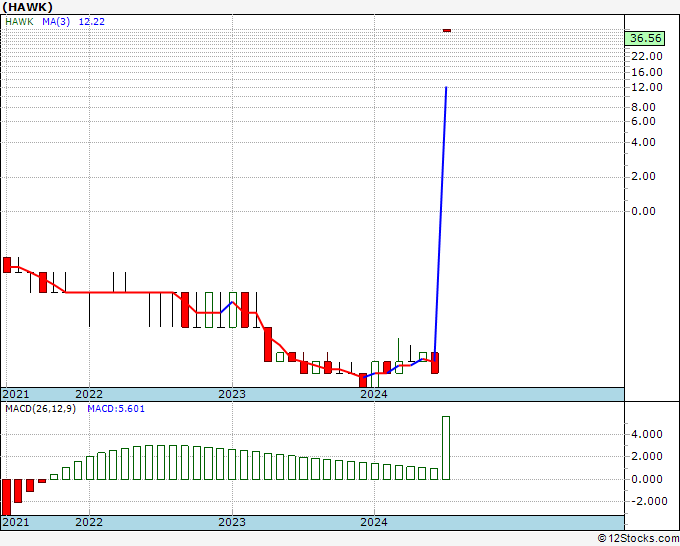Click the 2021 label on price chart axis

[x=16, y=394]
